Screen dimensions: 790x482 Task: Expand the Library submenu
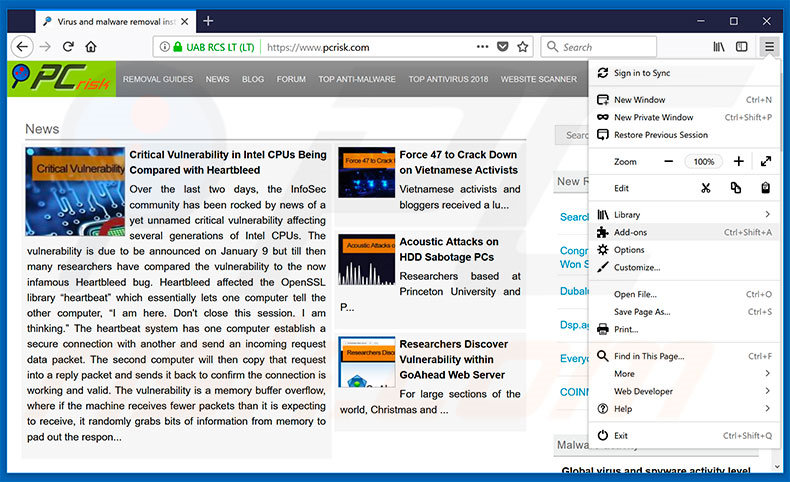click(x=684, y=215)
